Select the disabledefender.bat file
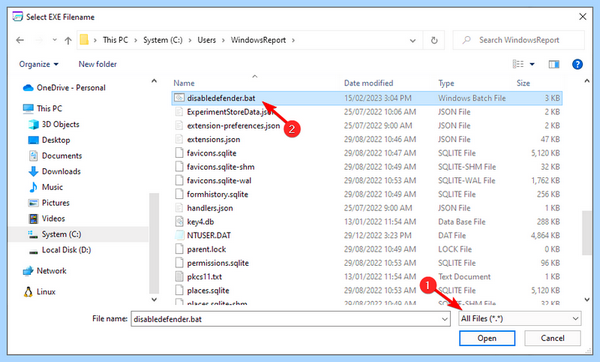The height and width of the screenshot is (362, 600). pyautogui.click(x=367, y=98)
